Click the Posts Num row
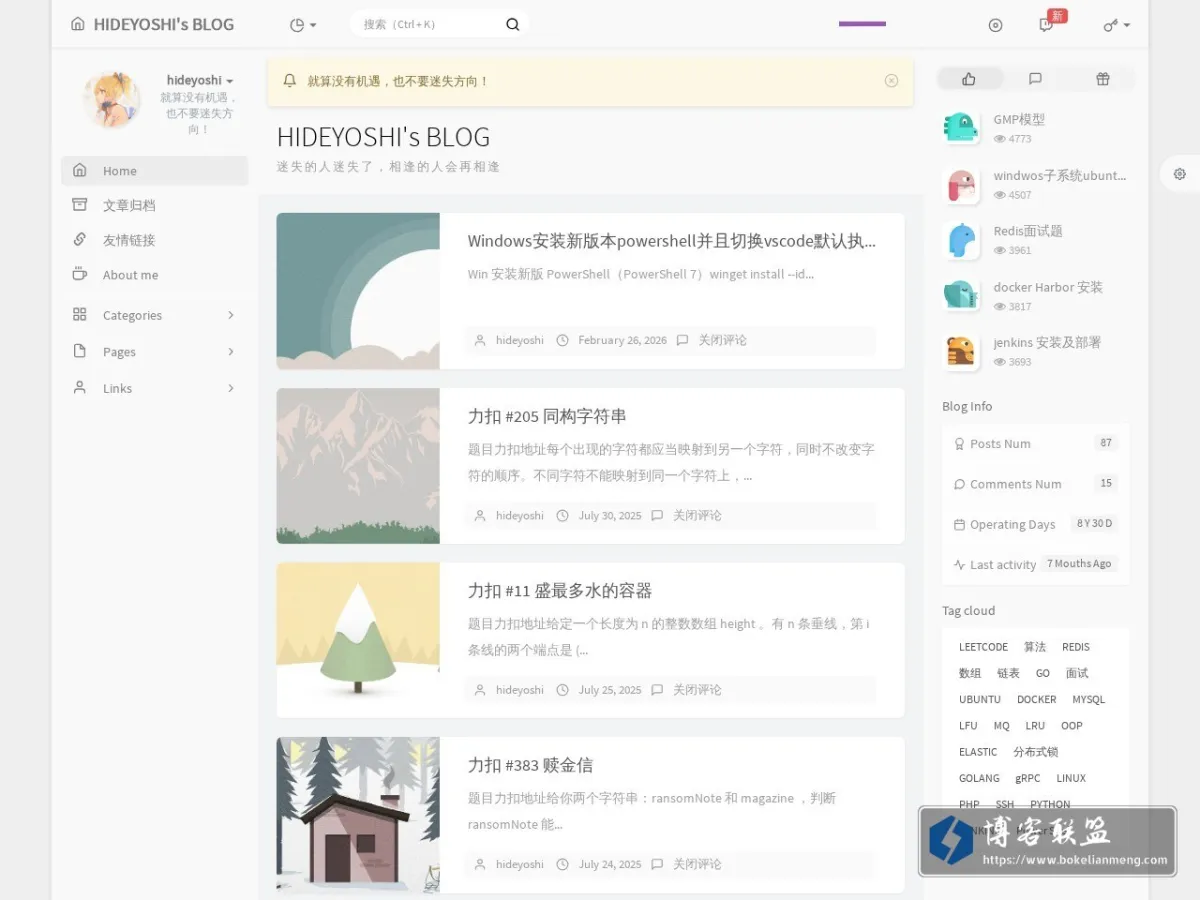The width and height of the screenshot is (1200, 900). click(1035, 444)
